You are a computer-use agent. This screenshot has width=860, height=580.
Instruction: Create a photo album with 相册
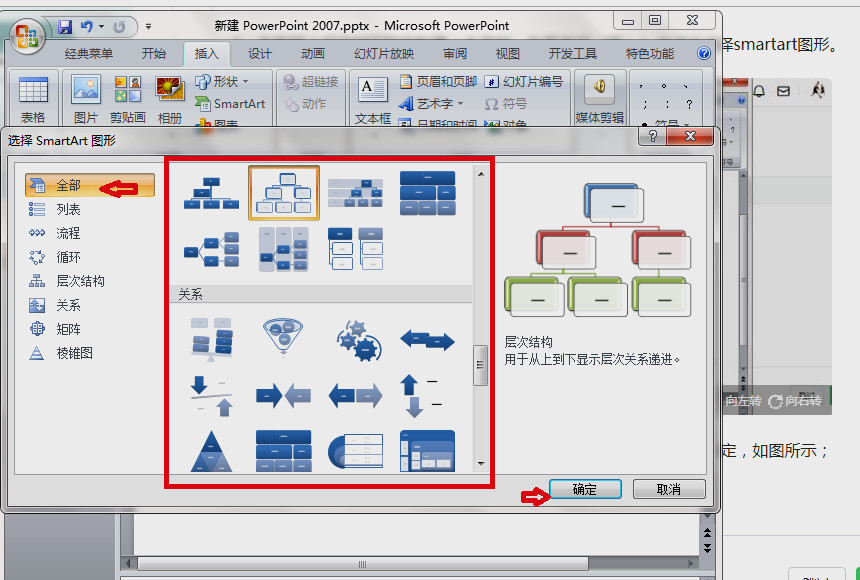pos(169,99)
